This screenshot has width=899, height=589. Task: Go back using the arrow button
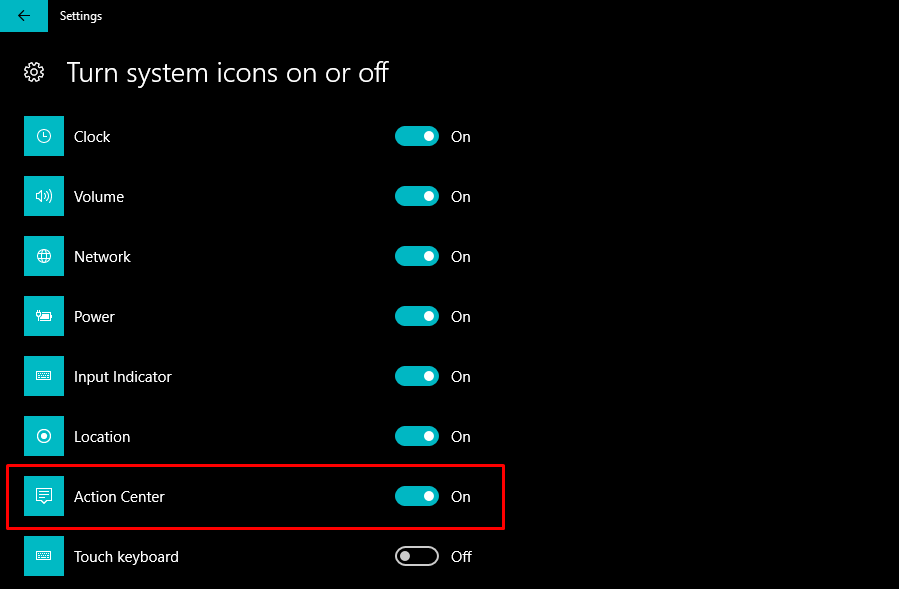pyautogui.click(x=24, y=16)
